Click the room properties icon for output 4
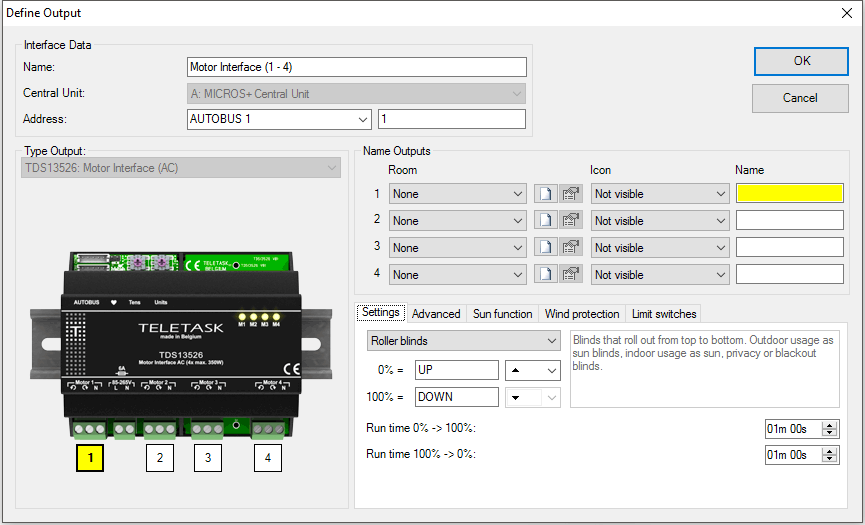 click(570, 275)
